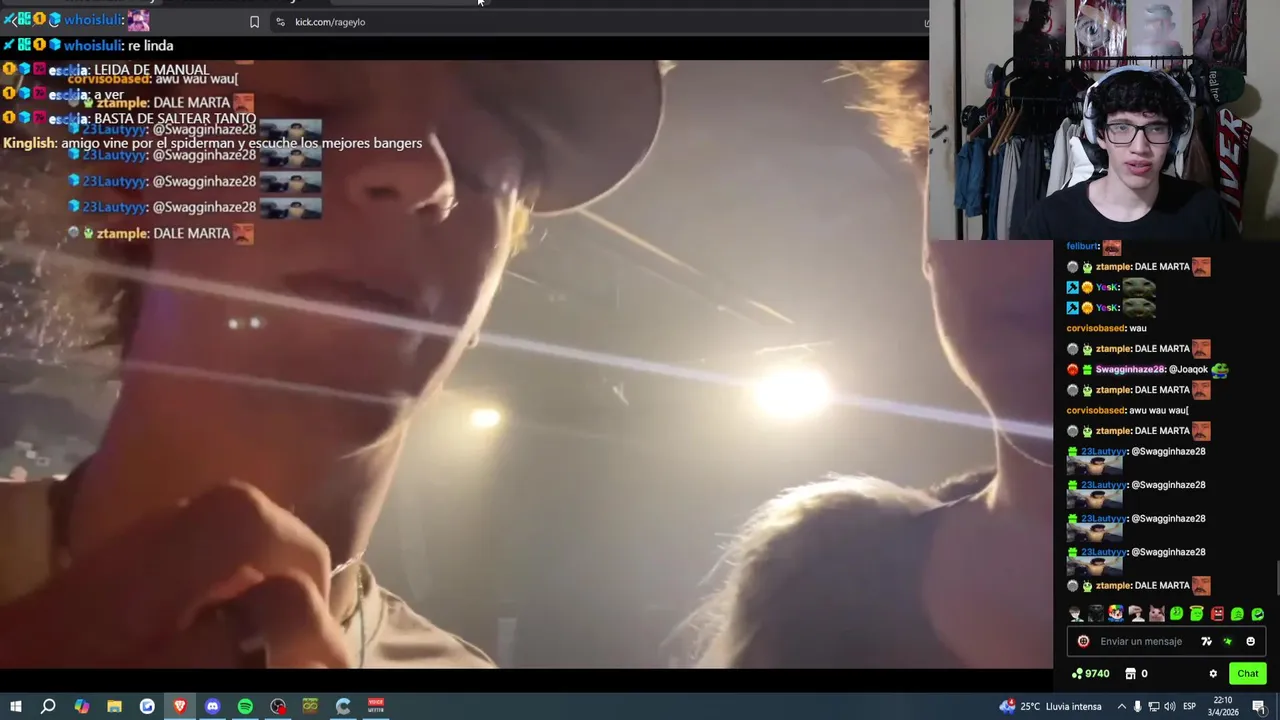Pick the first person-portrait quick emote
The width and height of the screenshot is (1280, 720).
click(1076, 614)
